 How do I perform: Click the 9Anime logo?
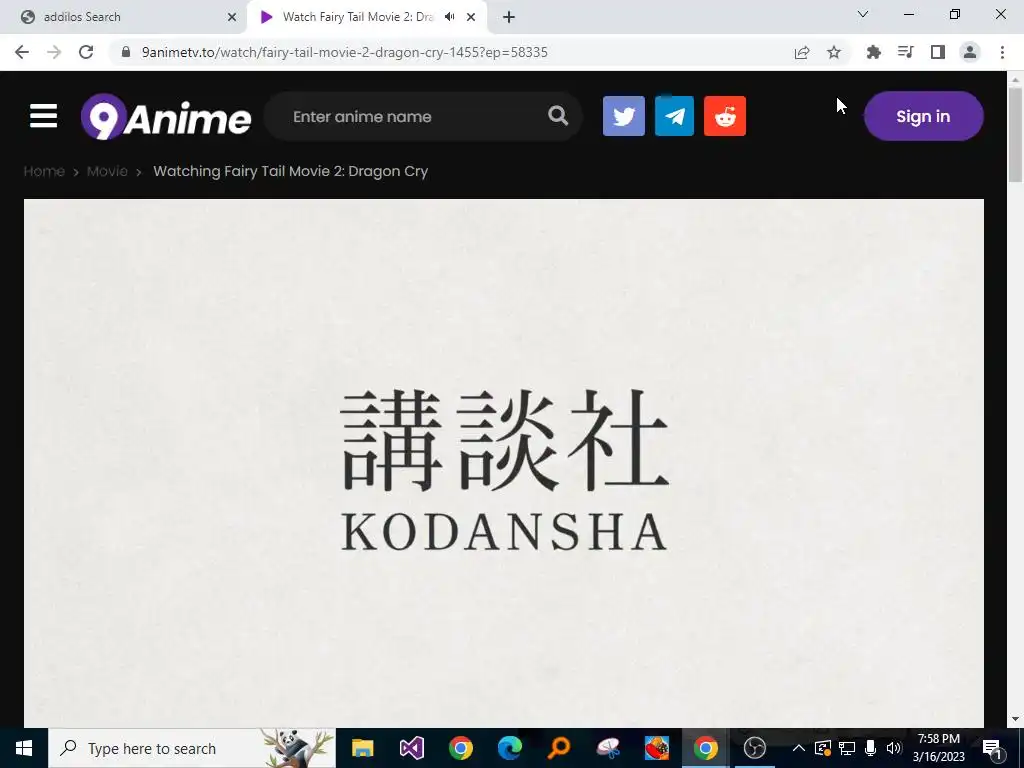point(166,117)
